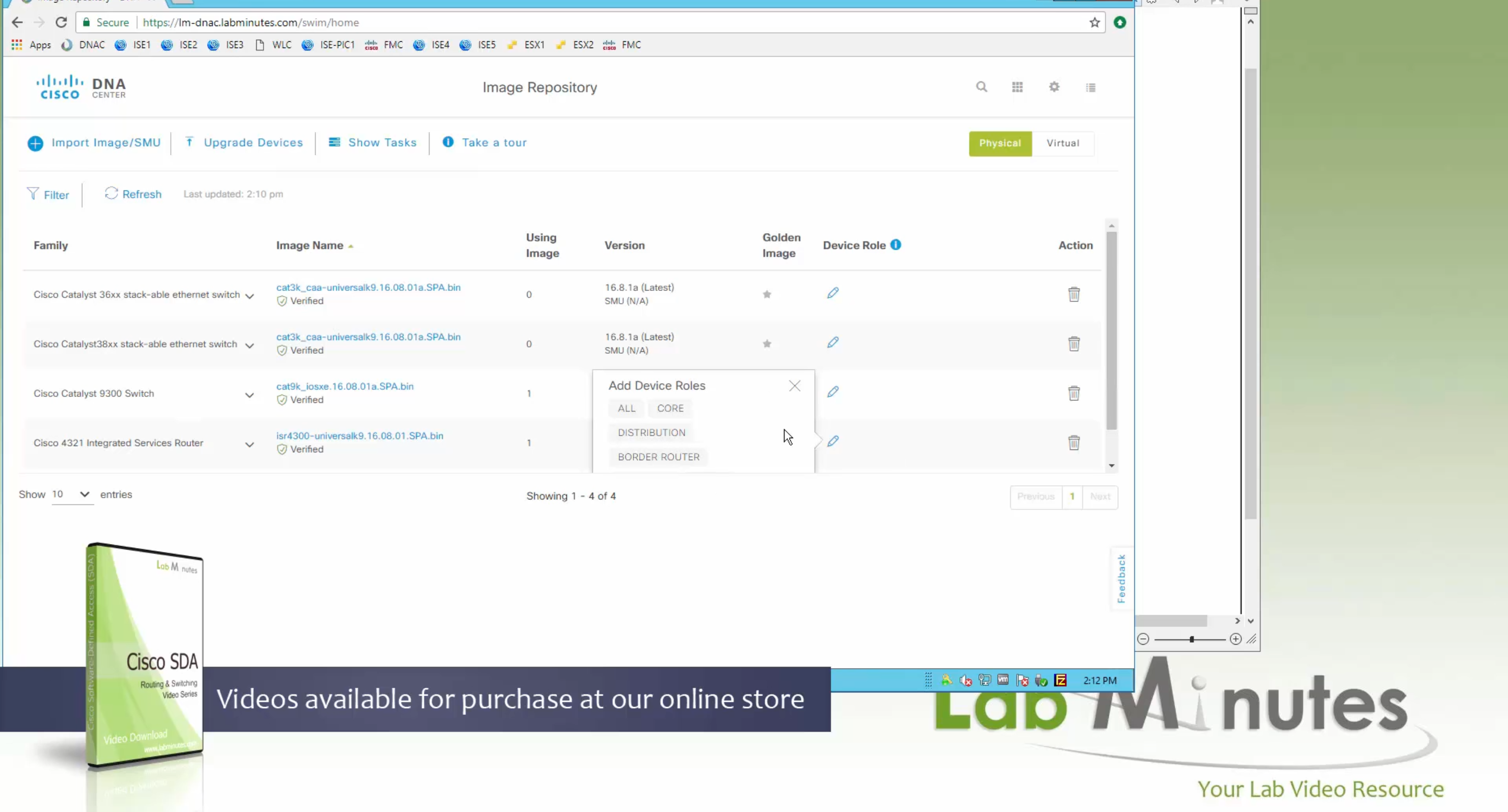Open the settings gear icon

(1054, 86)
